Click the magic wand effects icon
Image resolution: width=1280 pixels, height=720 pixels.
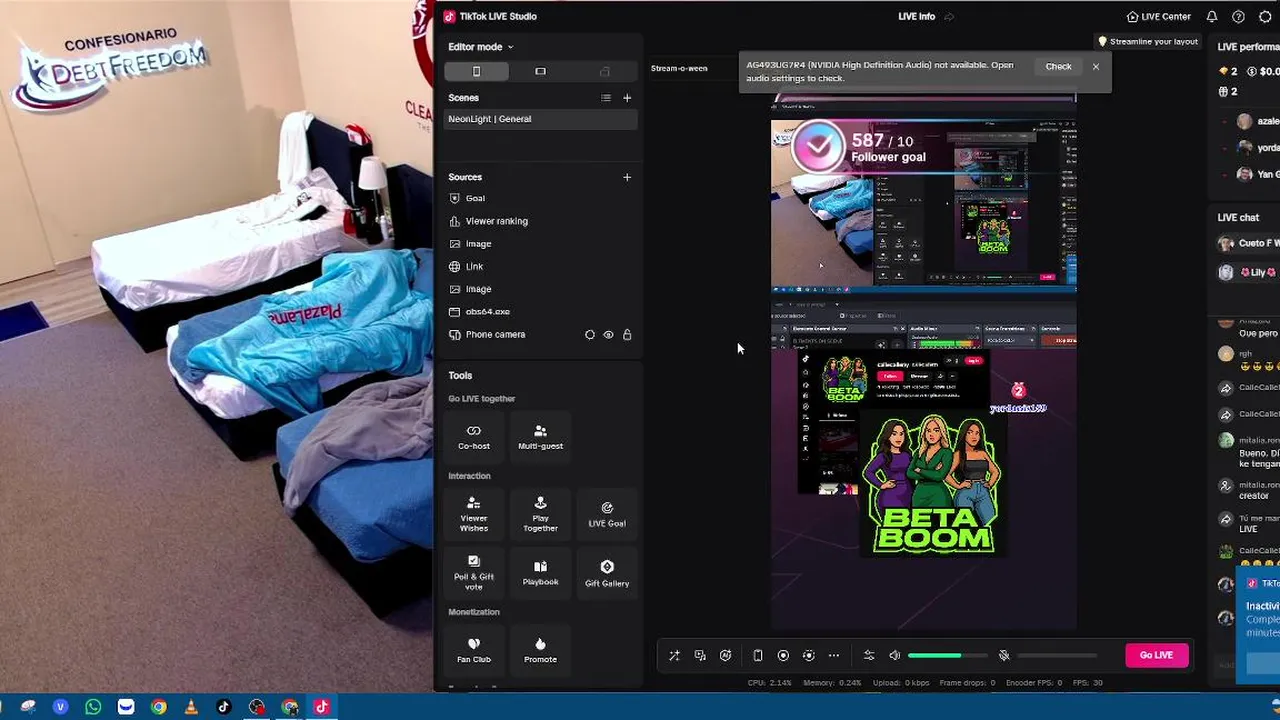pyautogui.click(x=674, y=656)
